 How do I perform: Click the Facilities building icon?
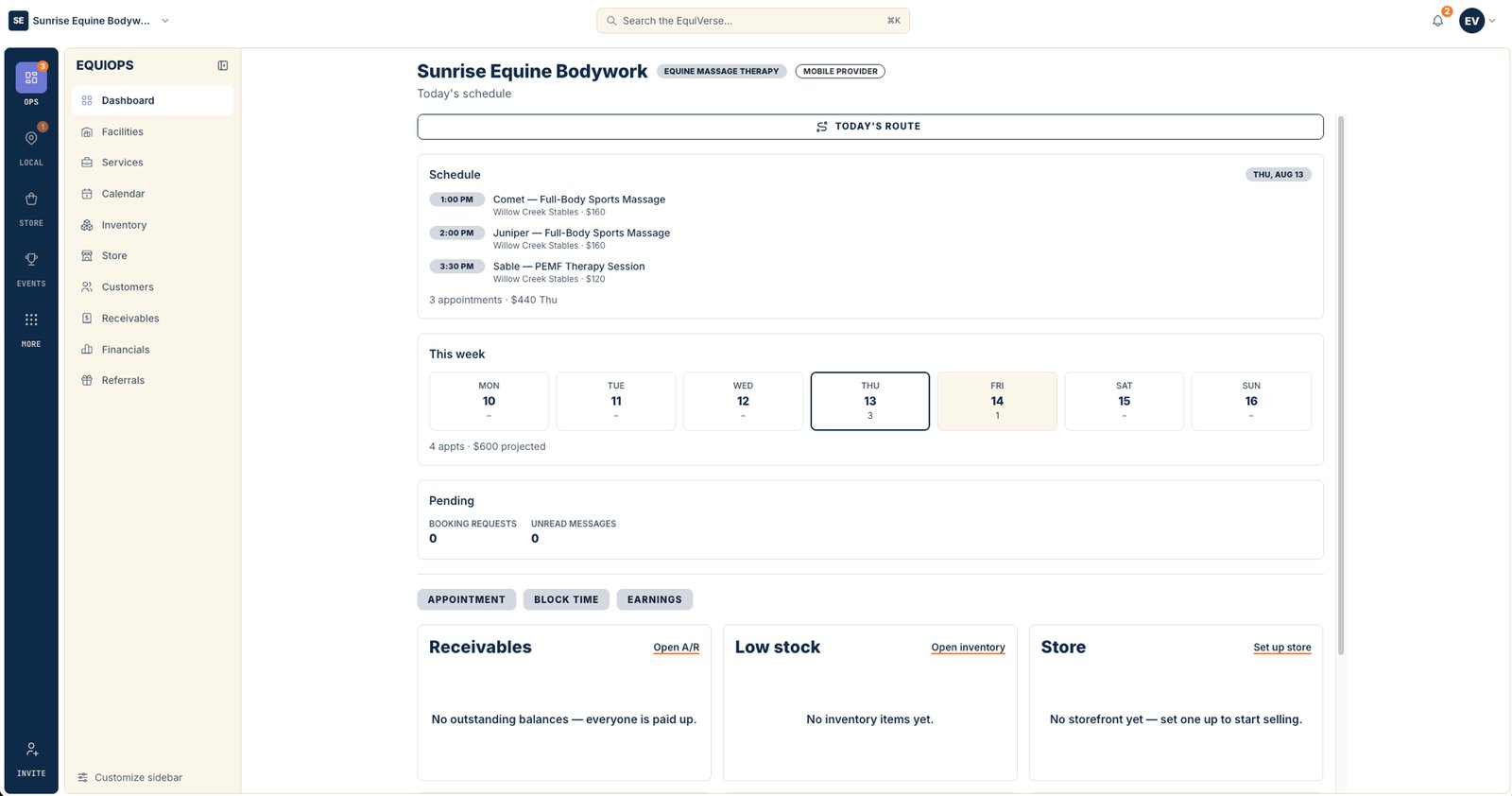click(x=87, y=132)
